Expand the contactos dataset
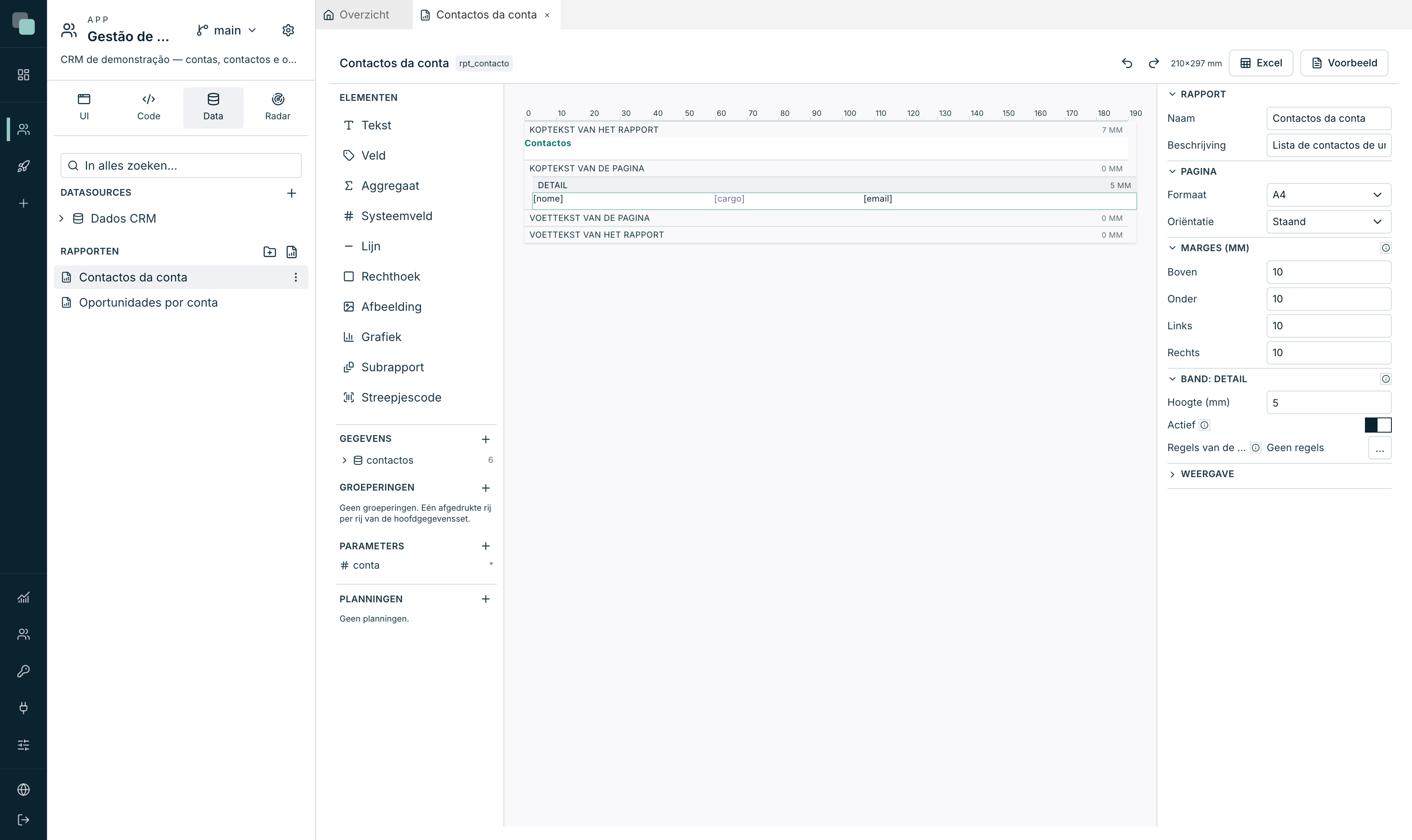Screen dimensions: 1412x840 point(344,460)
